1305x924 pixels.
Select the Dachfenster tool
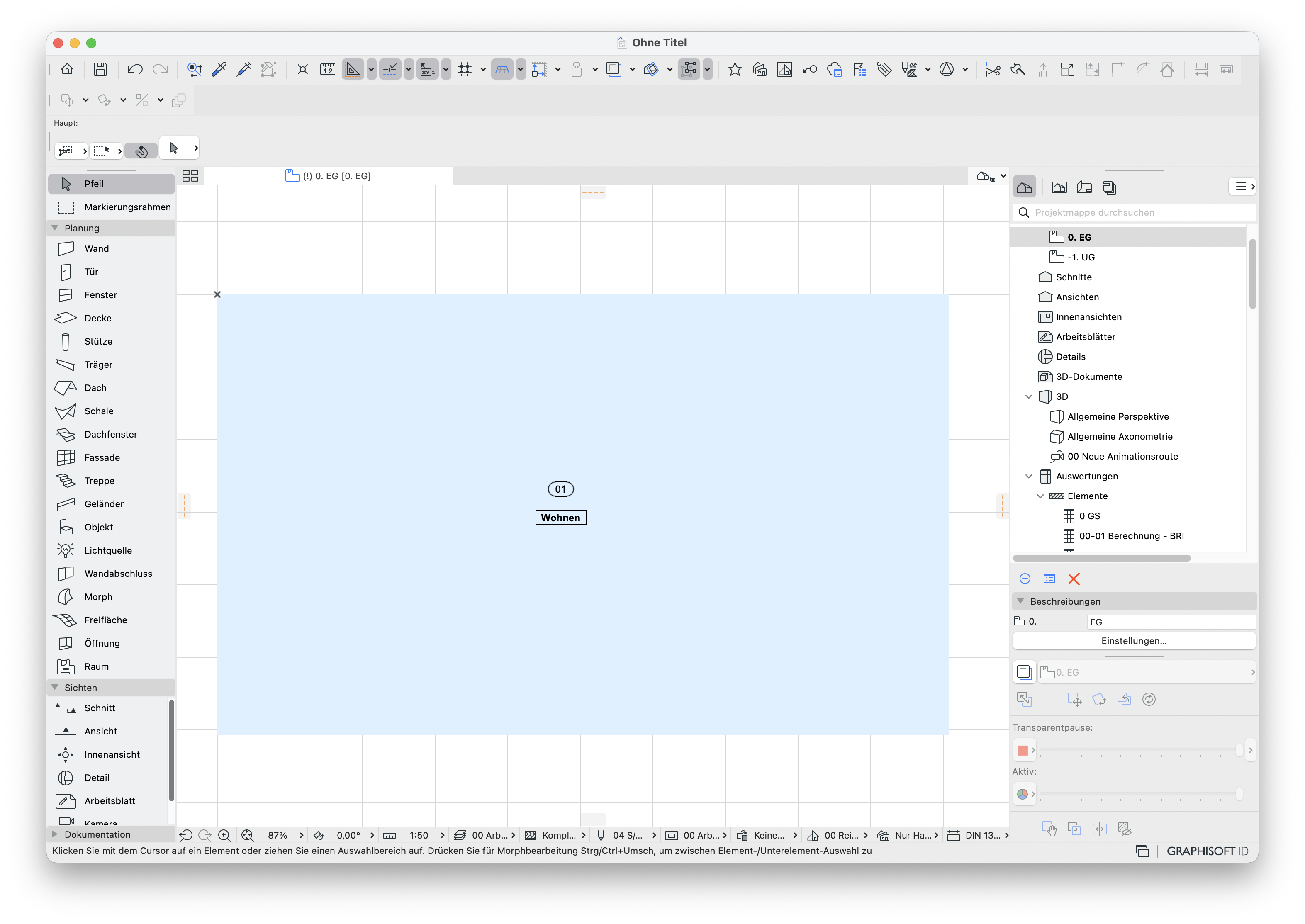pos(111,434)
